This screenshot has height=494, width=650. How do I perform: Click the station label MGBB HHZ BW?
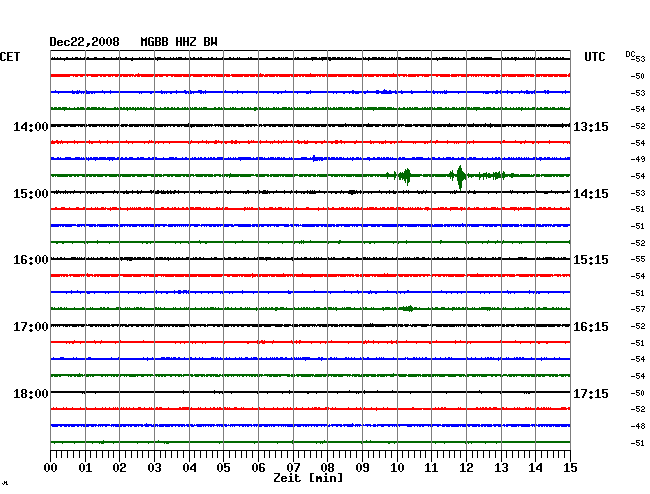(x=179, y=42)
